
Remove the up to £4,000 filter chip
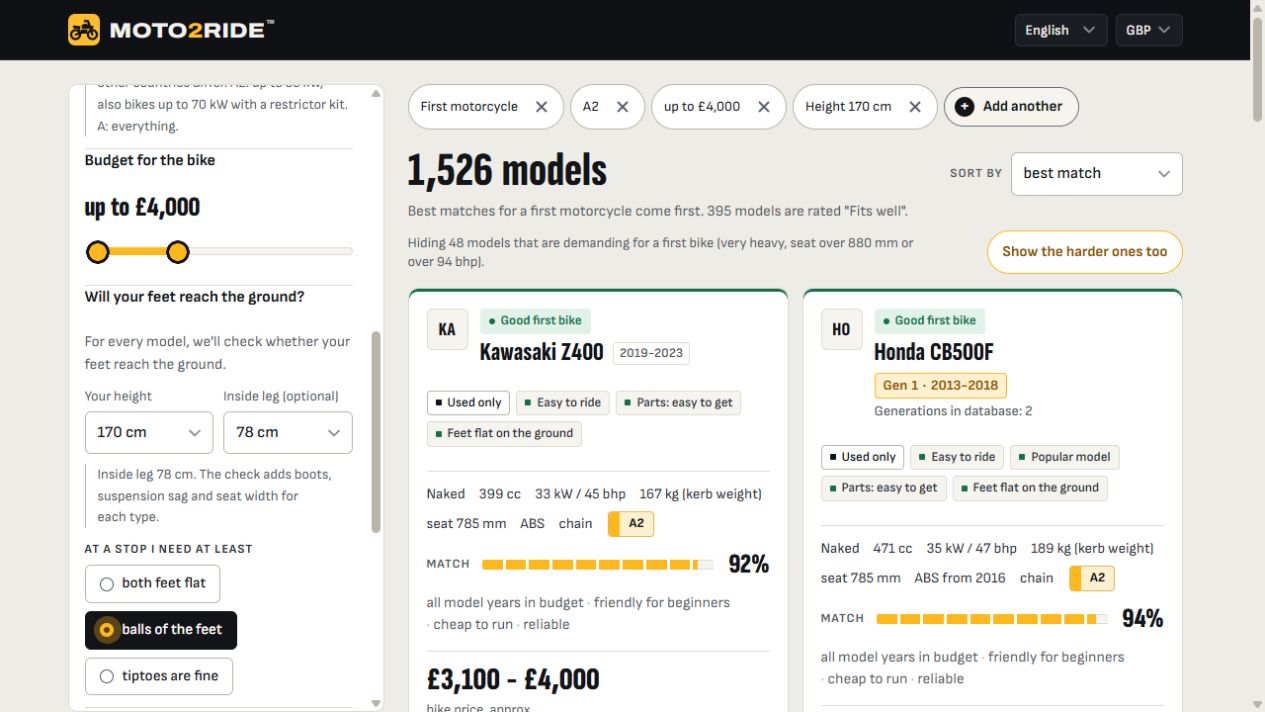(x=764, y=107)
